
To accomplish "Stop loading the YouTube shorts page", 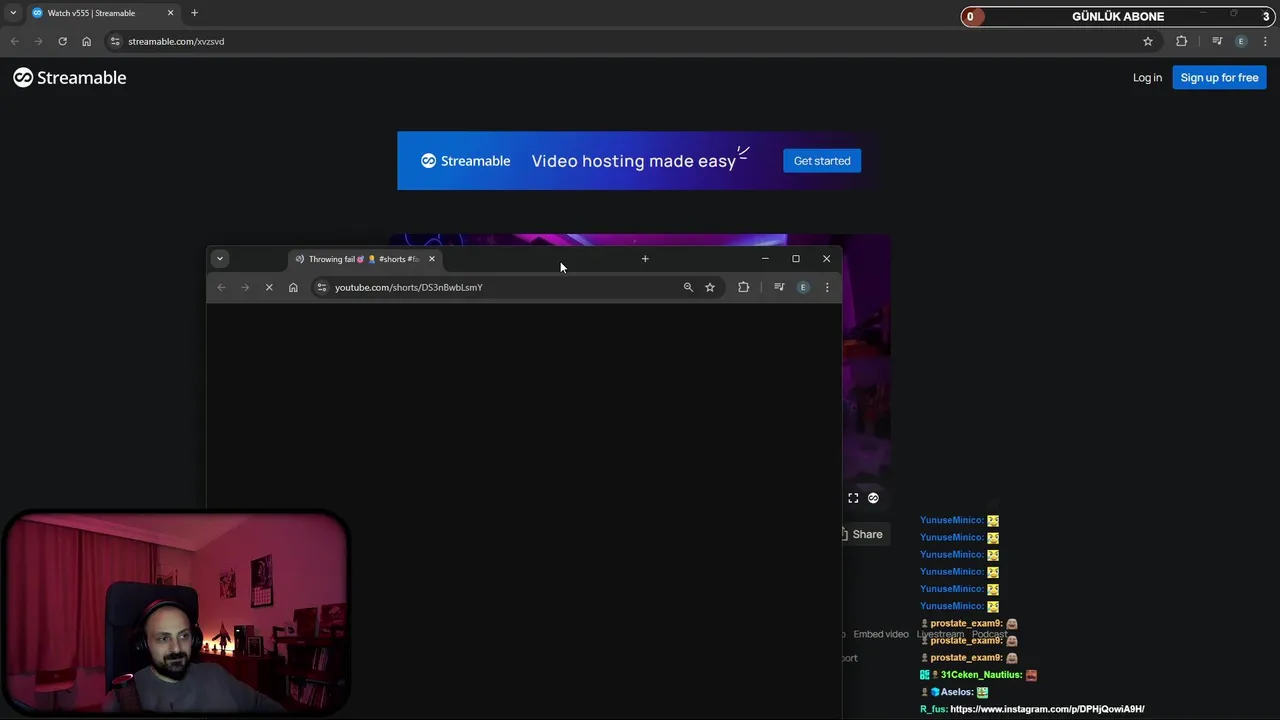I will 269,287.
